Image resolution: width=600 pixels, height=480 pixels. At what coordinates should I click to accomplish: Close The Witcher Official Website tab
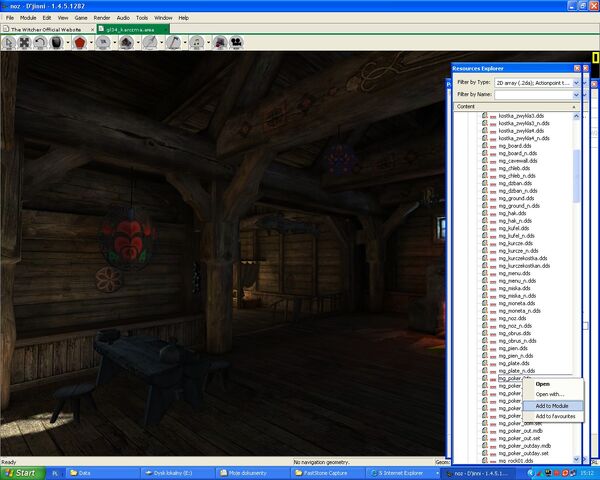point(92,29)
